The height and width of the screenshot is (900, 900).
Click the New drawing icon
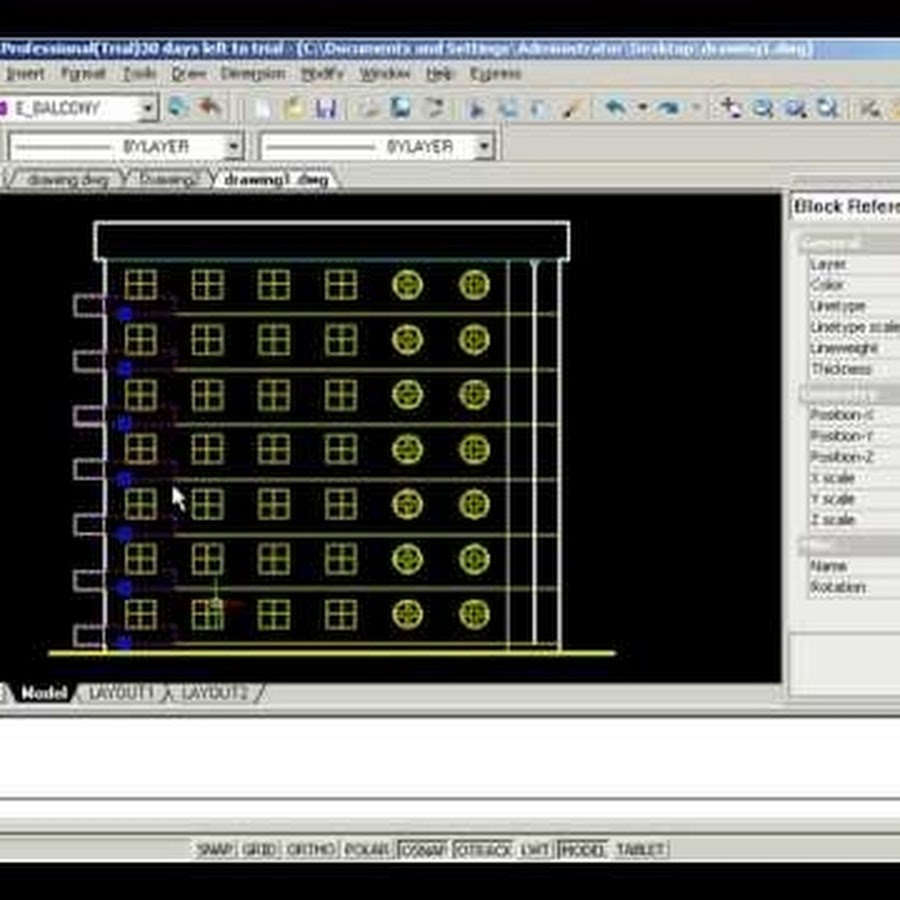(x=263, y=109)
